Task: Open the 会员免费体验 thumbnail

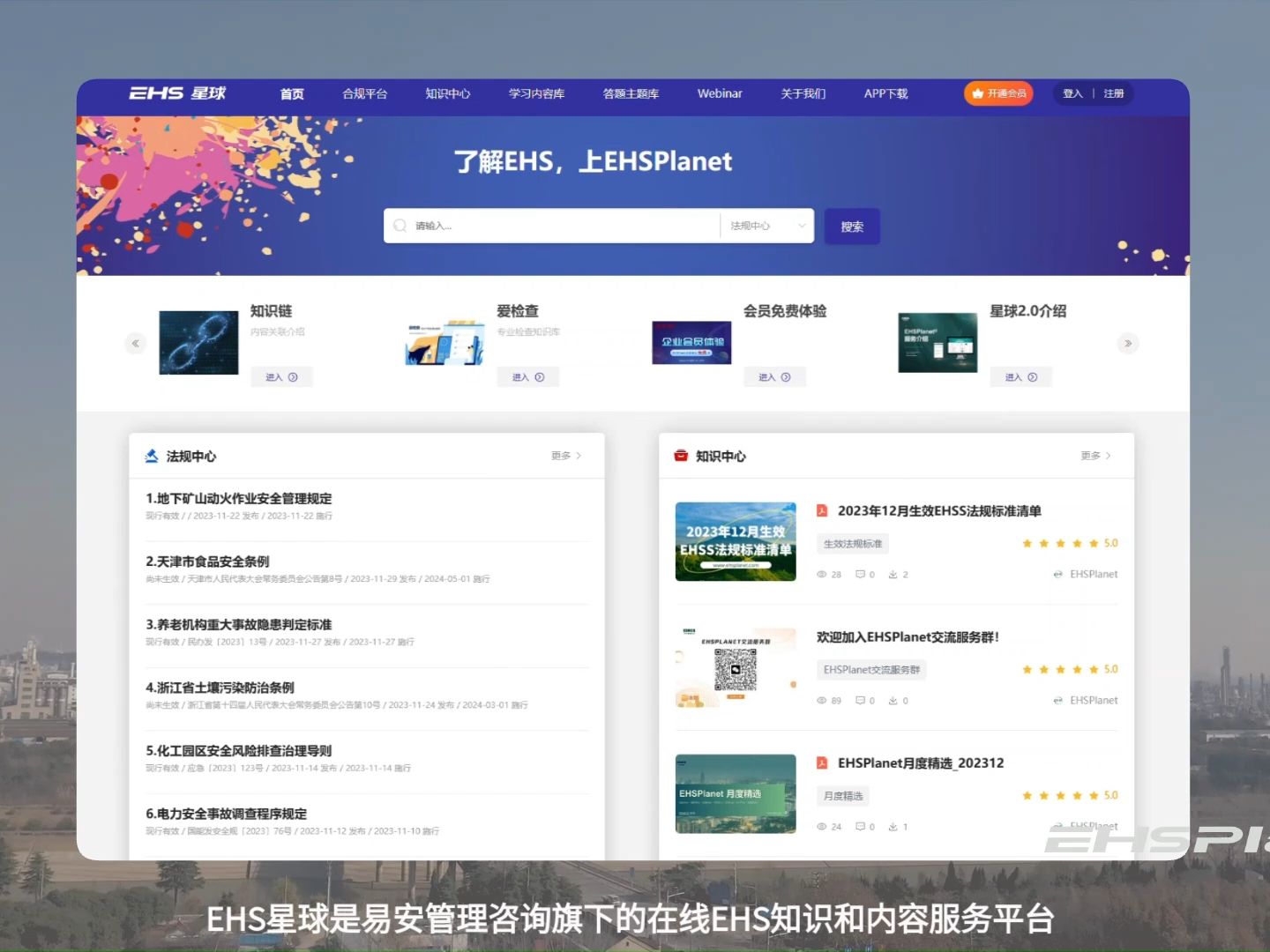Action: pyautogui.click(x=691, y=343)
